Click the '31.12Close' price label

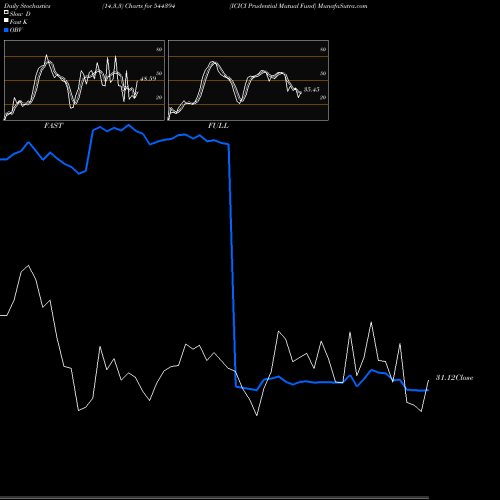point(454,378)
